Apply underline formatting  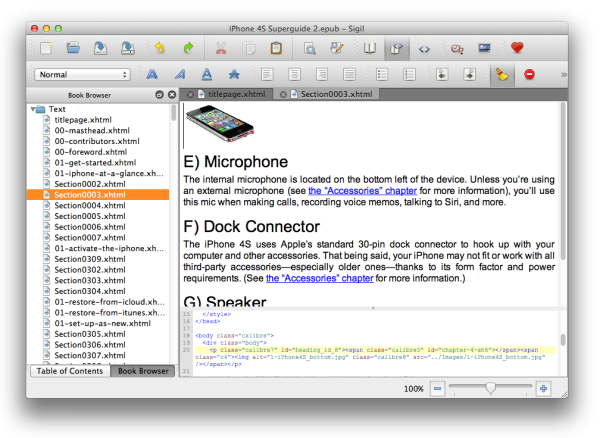(x=207, y=74)
